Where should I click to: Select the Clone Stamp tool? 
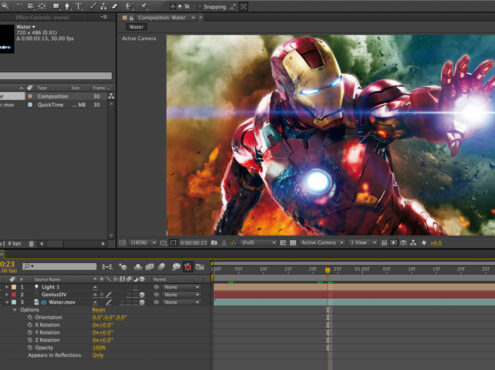104,6
